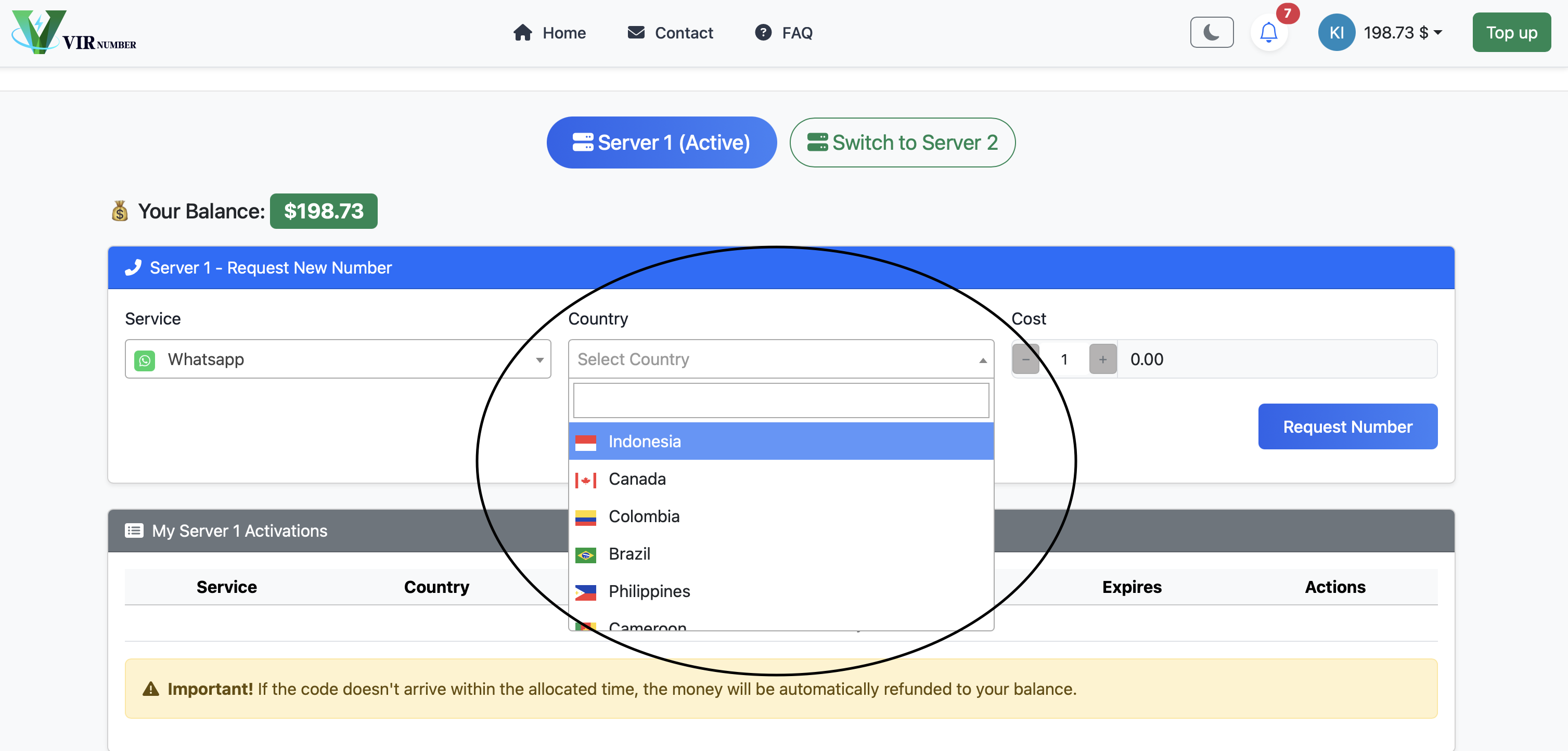Click the Request Number button

(1347, 426)
